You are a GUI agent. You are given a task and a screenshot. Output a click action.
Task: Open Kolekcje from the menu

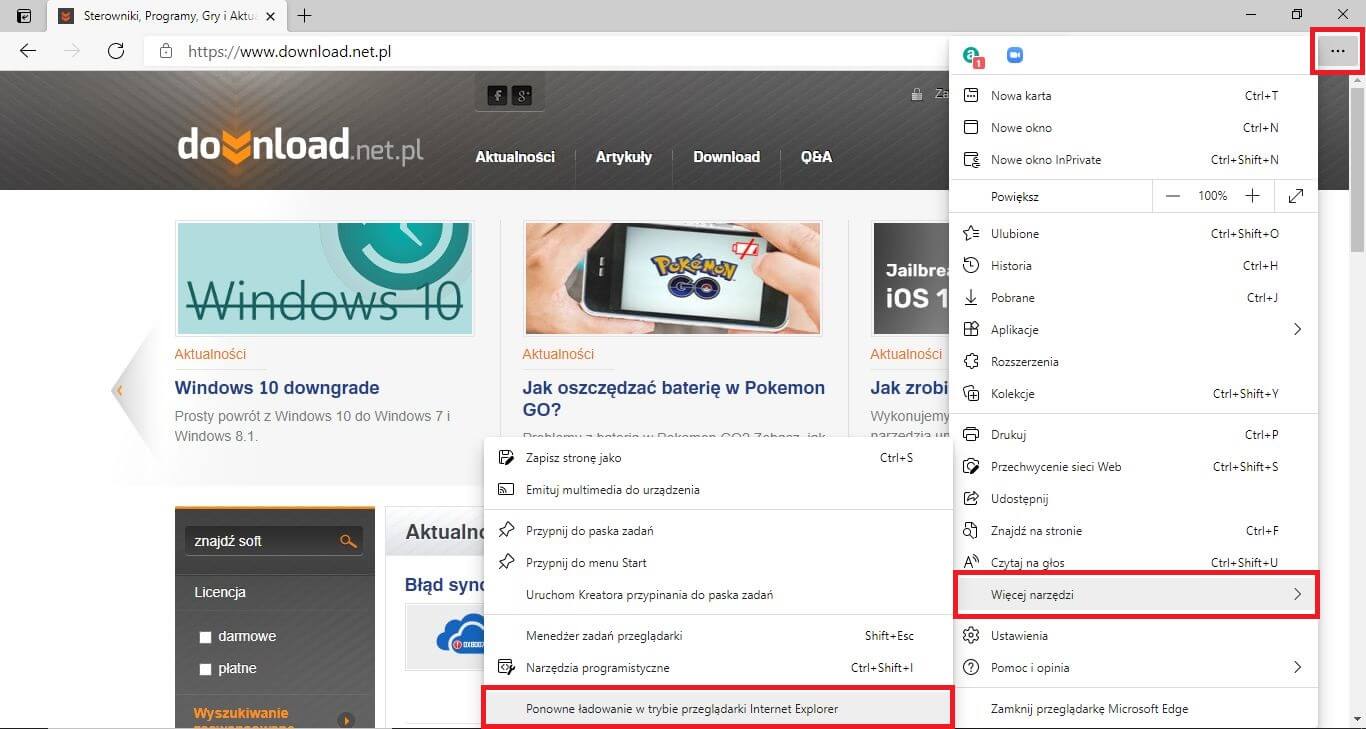1133,394
